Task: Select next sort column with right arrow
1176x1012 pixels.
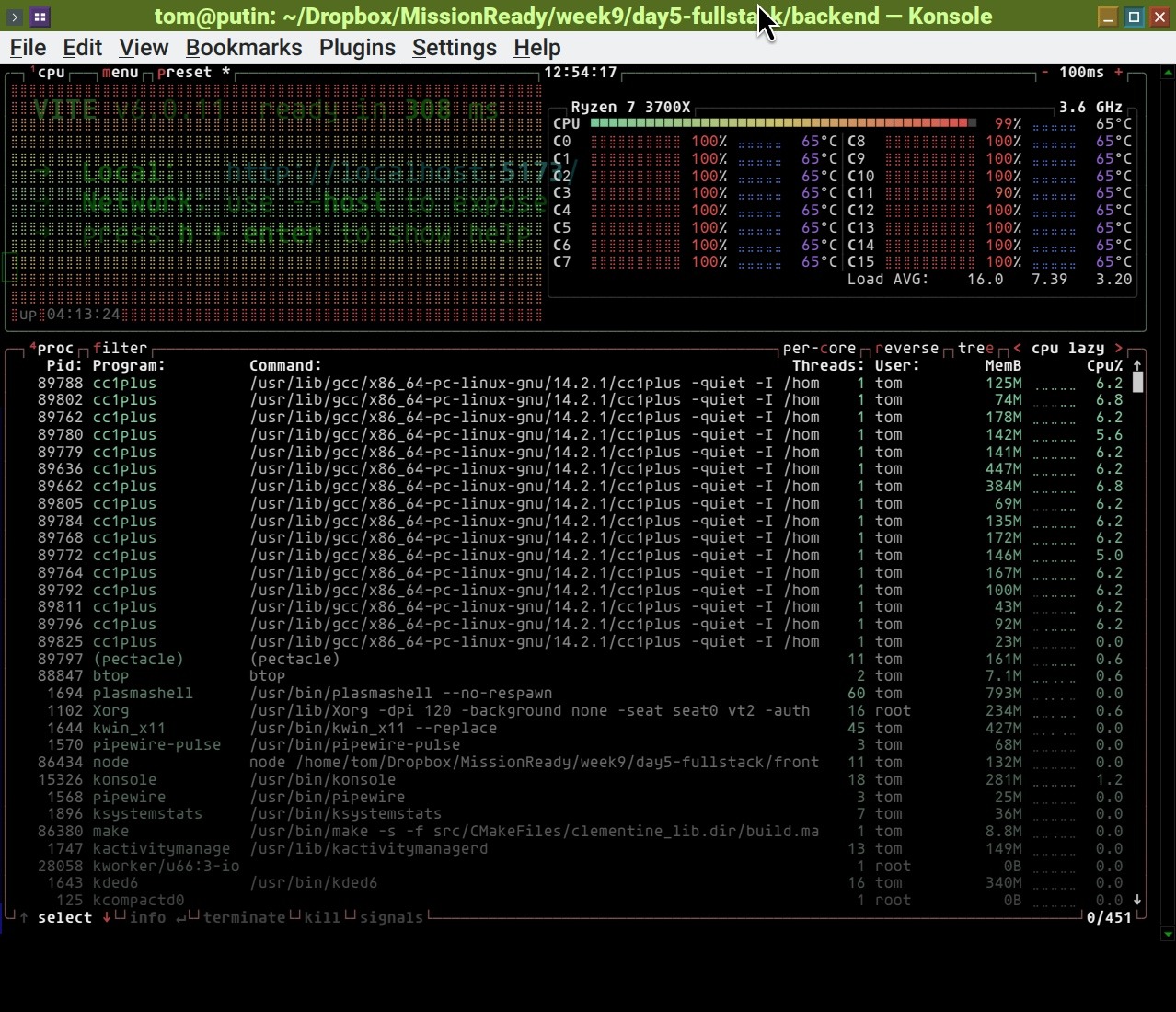Action: pyautogui.click(x=1119, y=348)
